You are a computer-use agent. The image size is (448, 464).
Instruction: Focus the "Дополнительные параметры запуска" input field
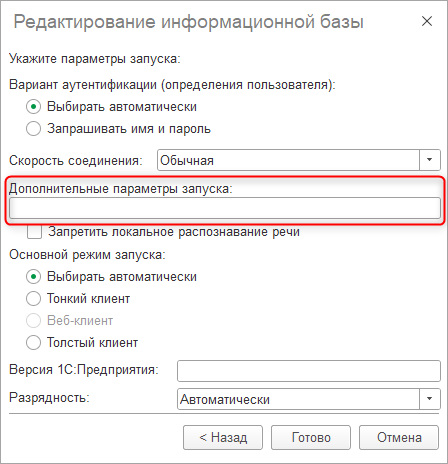point(225,208)
